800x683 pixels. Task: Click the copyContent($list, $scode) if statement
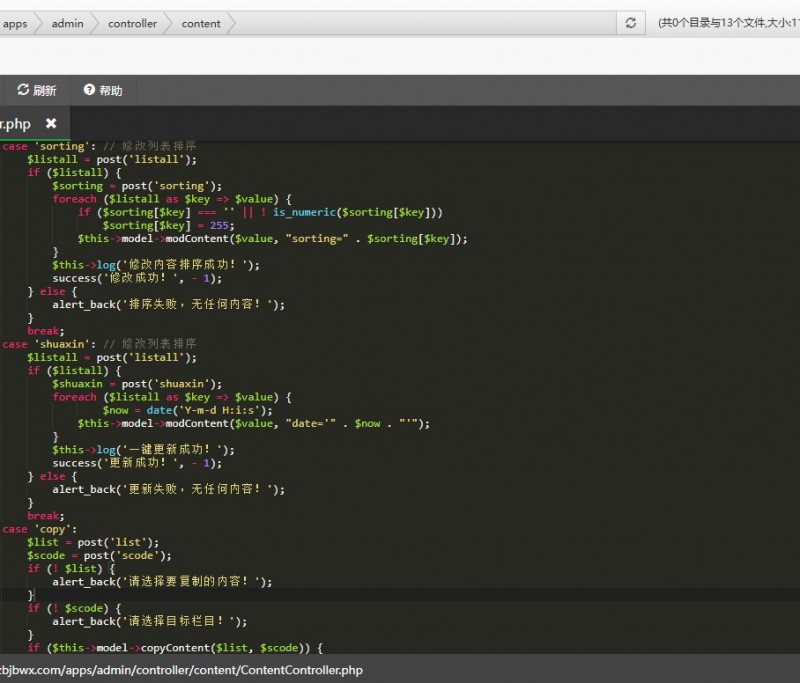click(x=175, y=648)
